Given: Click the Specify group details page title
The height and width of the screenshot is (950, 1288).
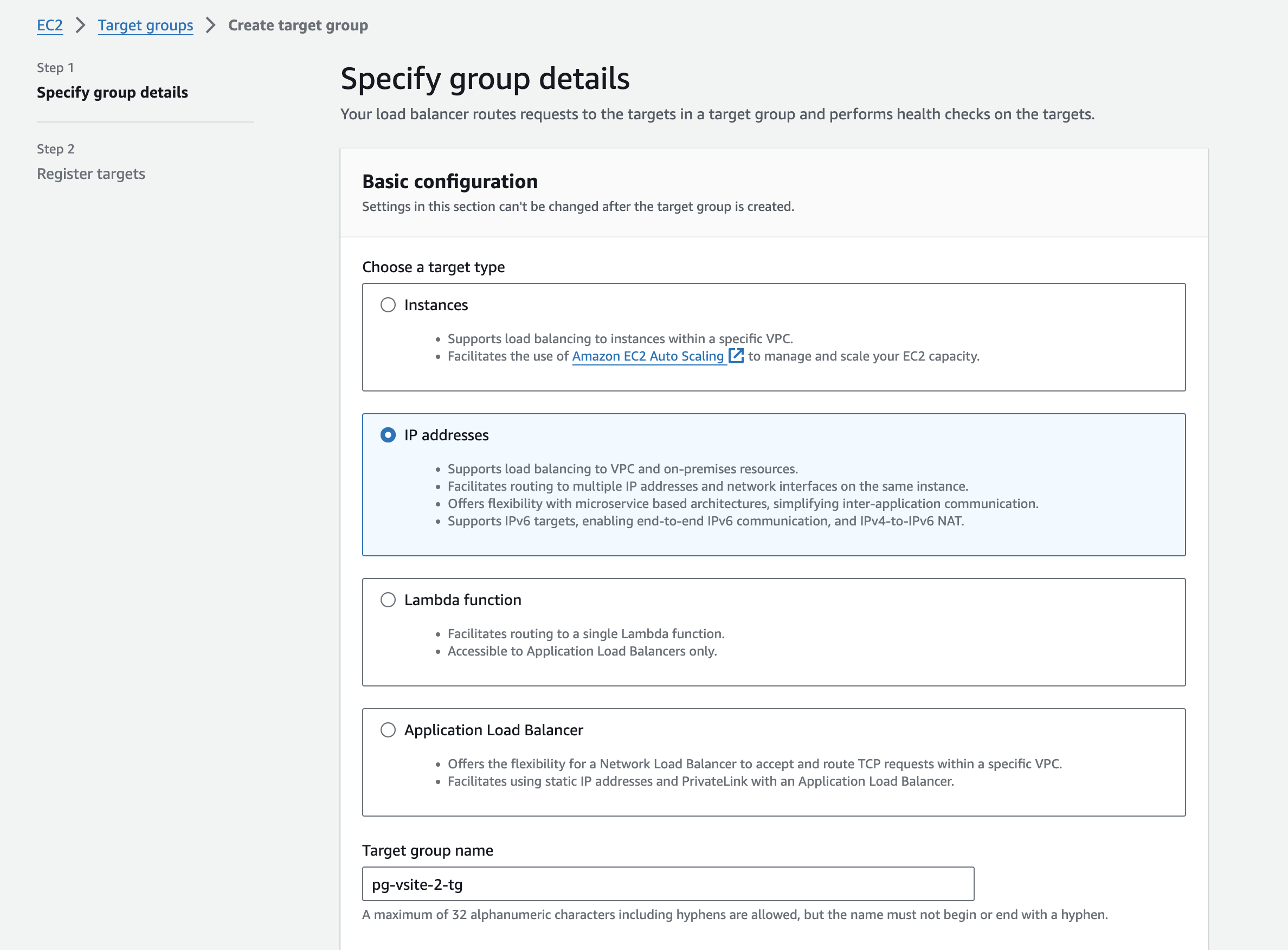Looking at the screenshot, I should coord(485,78).
